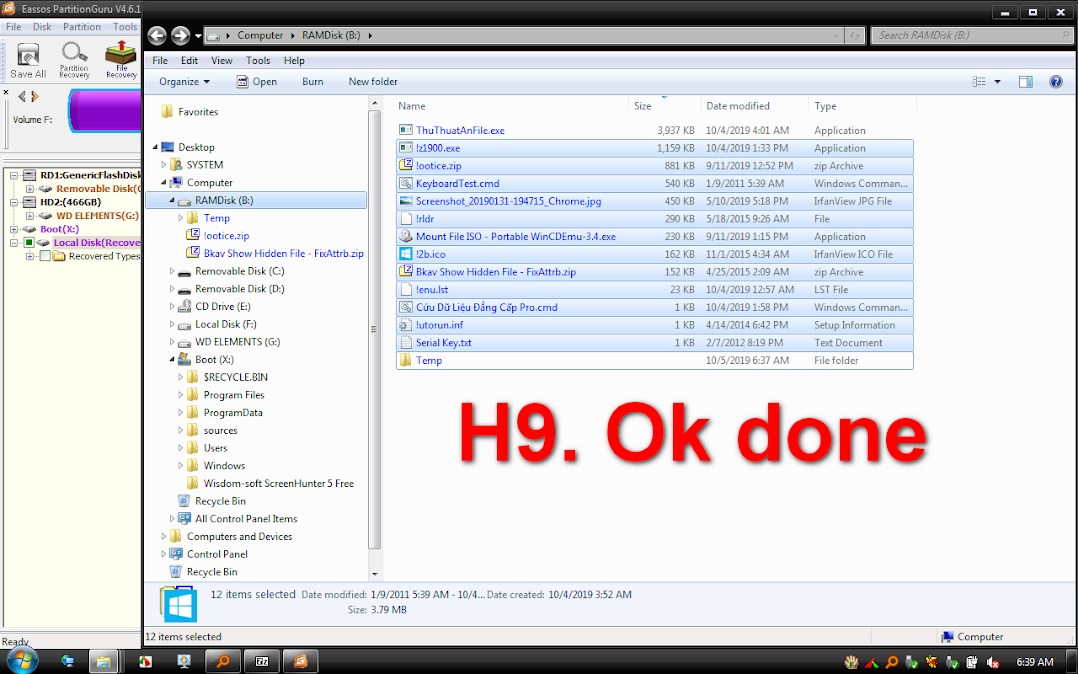Select Screenshot_20190131-194715_Chrome.jpg icon
This screenshot has width=1078, height=674.
point(406,202)
